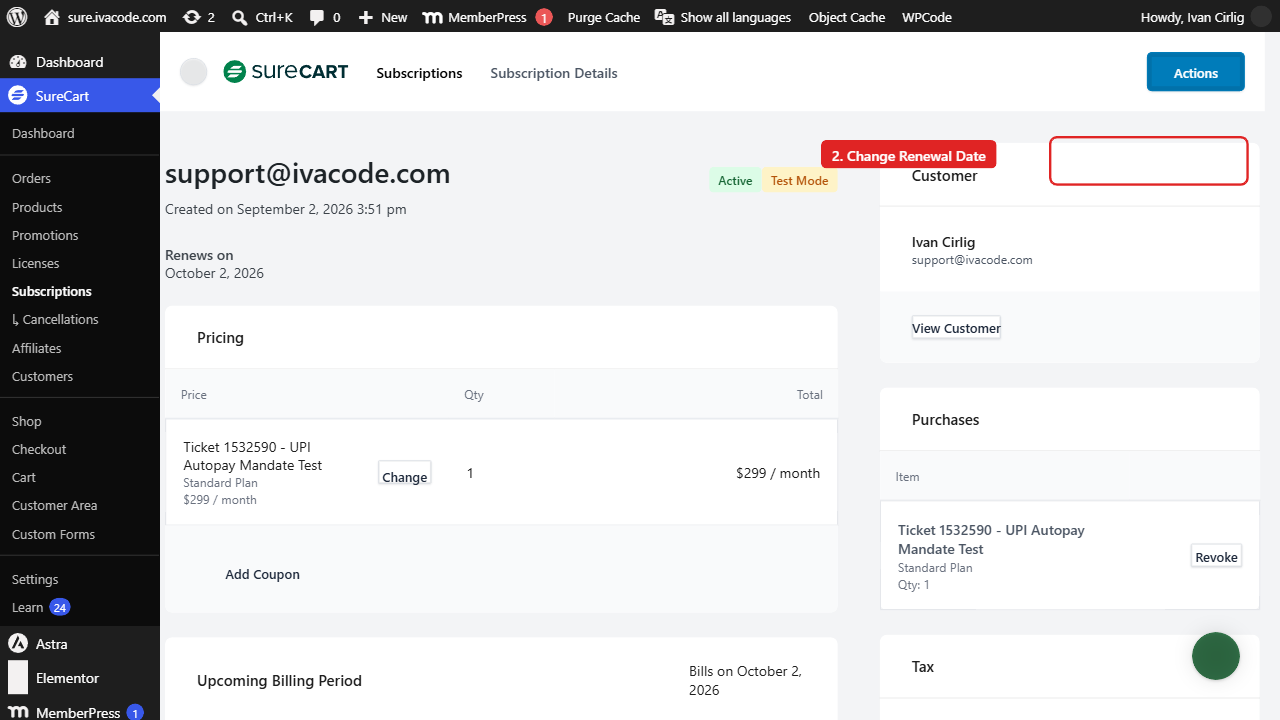Click the Change button beside the Standard Plan price
This screenshot has width=1280, height=720.
[x=405, y=474]
